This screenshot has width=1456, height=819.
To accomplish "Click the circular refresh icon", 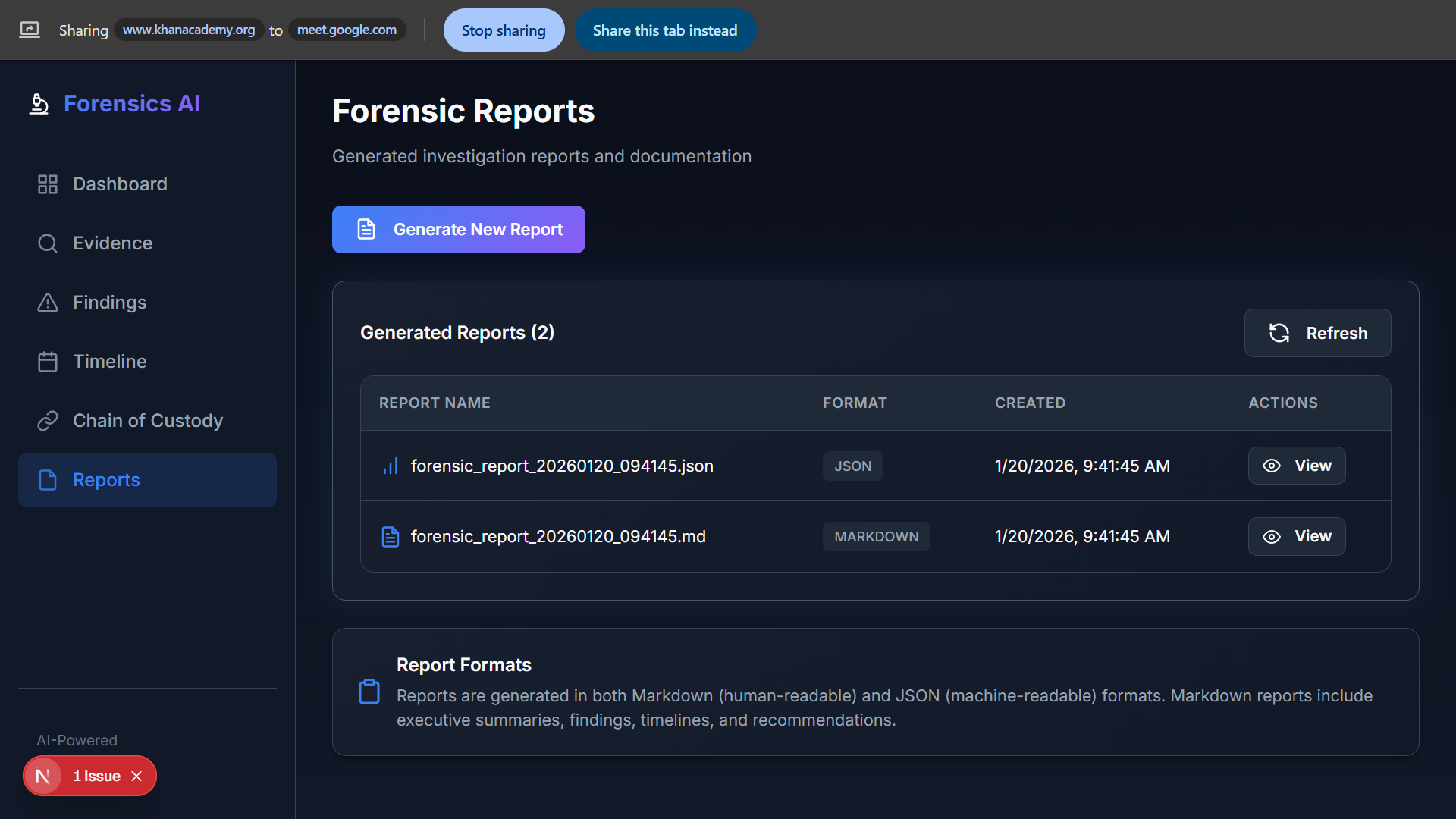I will point(1280,333).
